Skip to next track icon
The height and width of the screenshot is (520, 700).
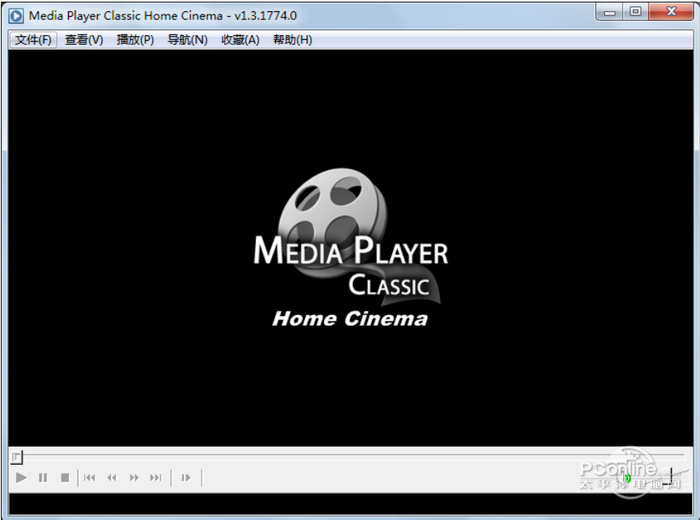click(x=155, y=478)
